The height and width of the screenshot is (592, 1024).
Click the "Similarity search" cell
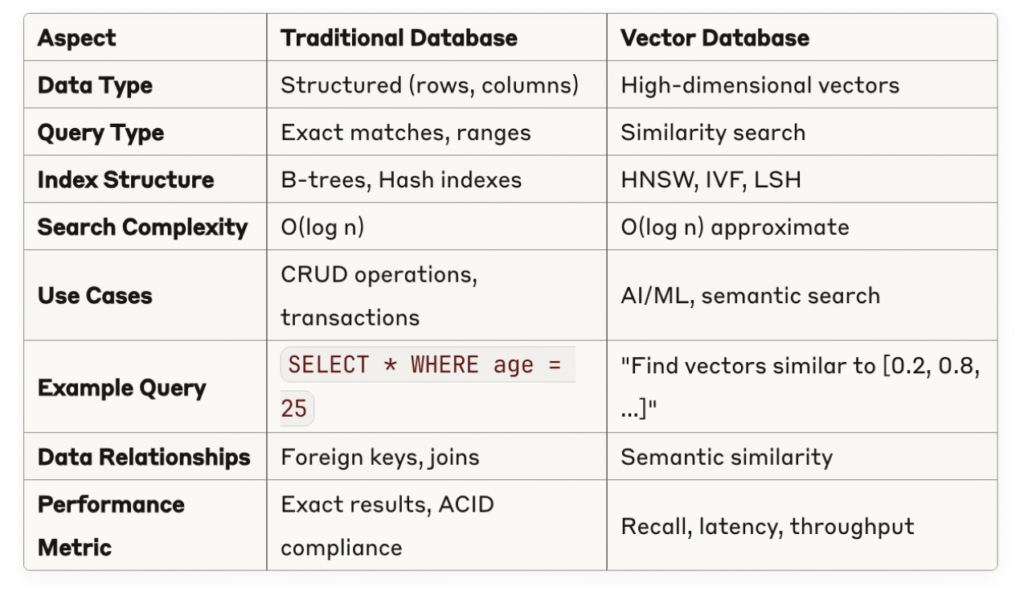pyautogui.click(x=712, y=133)
